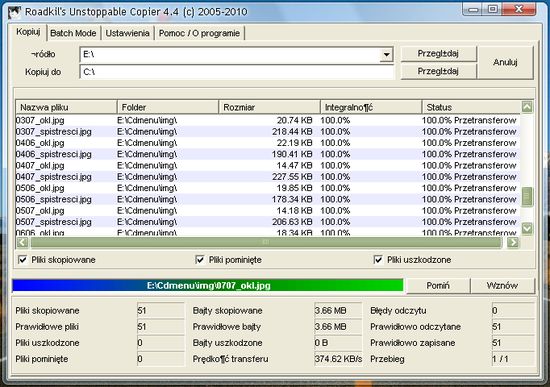Click the size value 218.44 KB
This screenshot has height=387, width=550.
[x=292, y=132]
